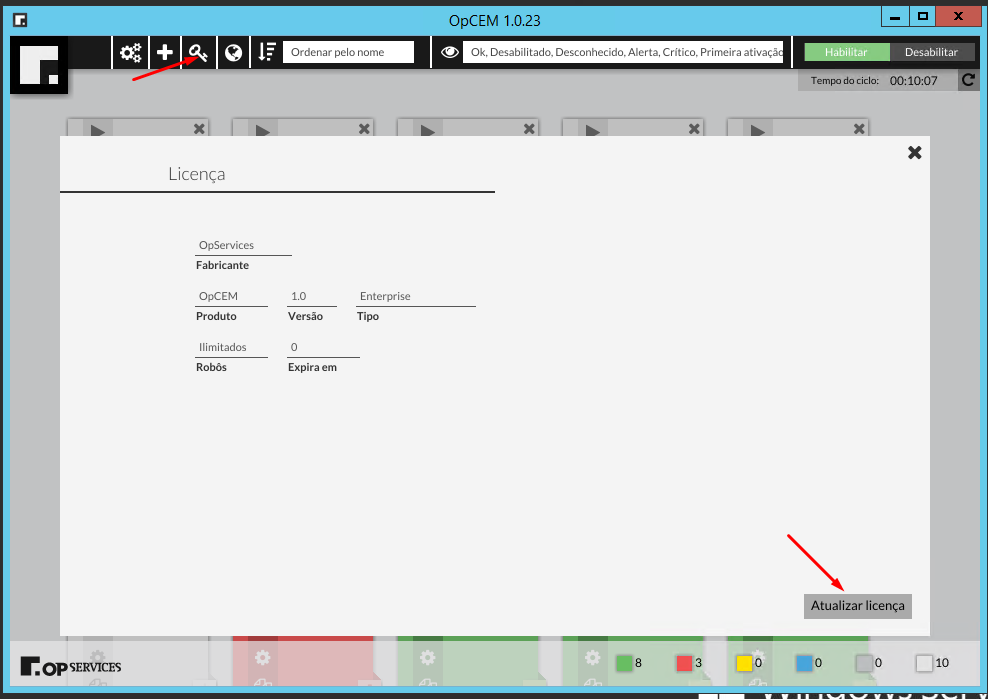Click the Fabricante field showing OpServices
This screenshot has width=988, height=699.
[x=243, y=245]
